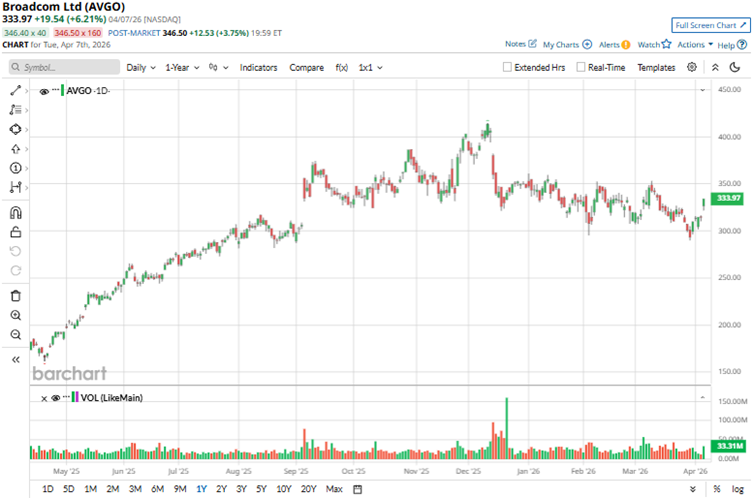Viewport: 752px width, 498px height.
Task: Open chart settings gear
Action: 692,67
